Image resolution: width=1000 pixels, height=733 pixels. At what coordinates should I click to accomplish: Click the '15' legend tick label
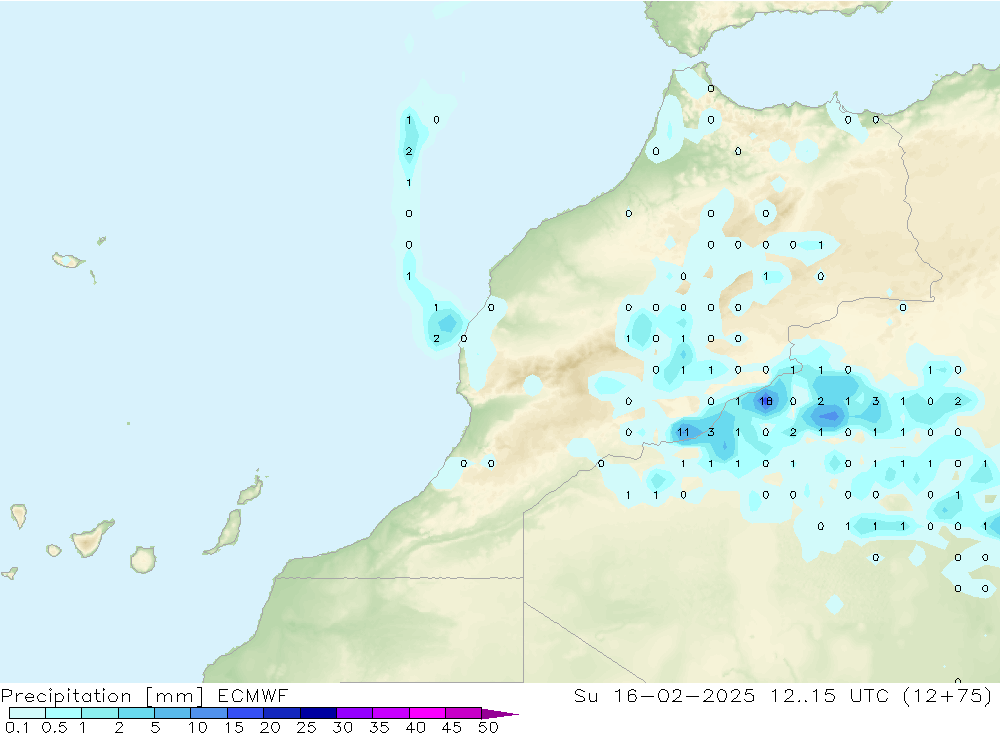[x=234, y=727]
